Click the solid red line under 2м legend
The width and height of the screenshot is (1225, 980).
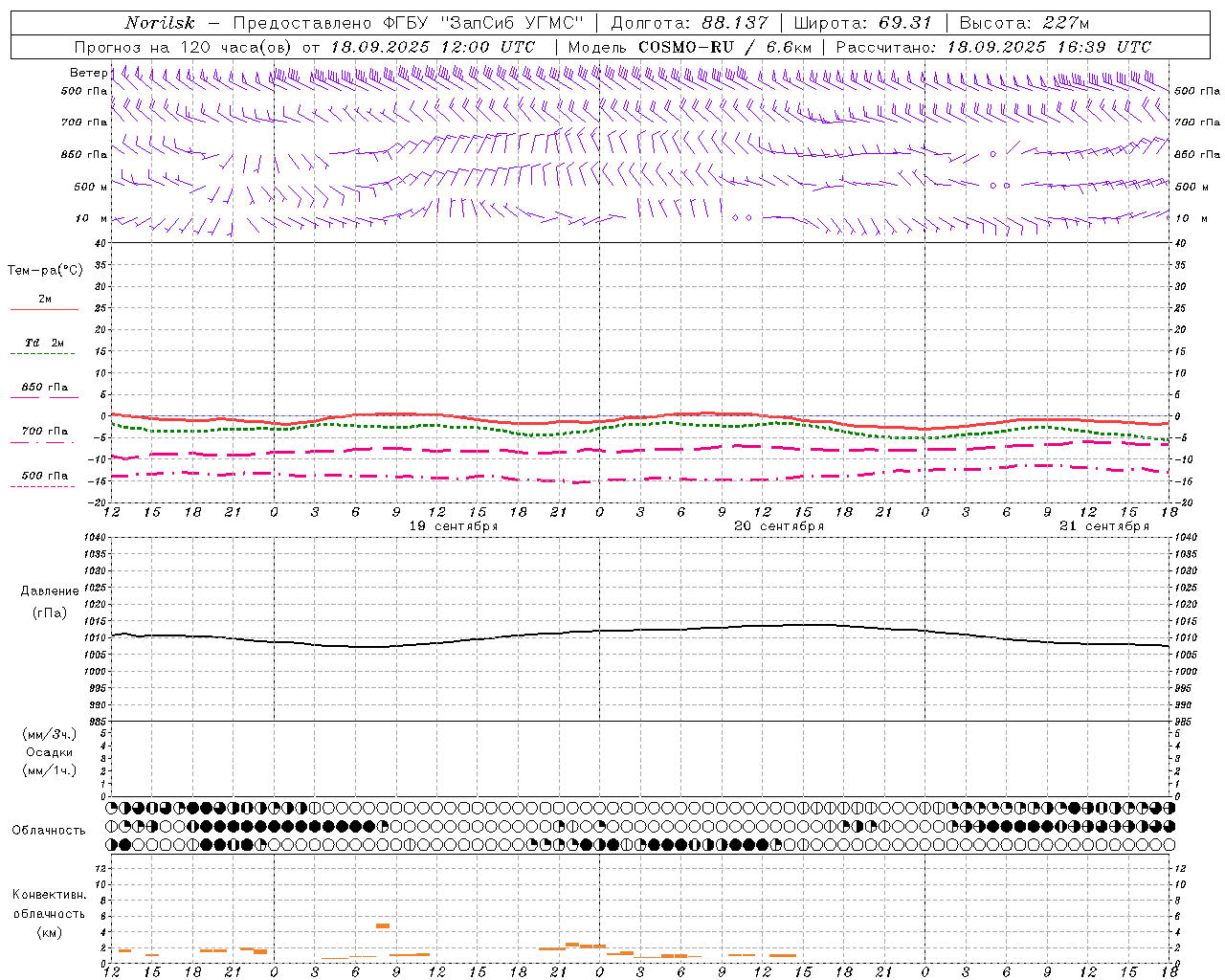coord(44,309)
